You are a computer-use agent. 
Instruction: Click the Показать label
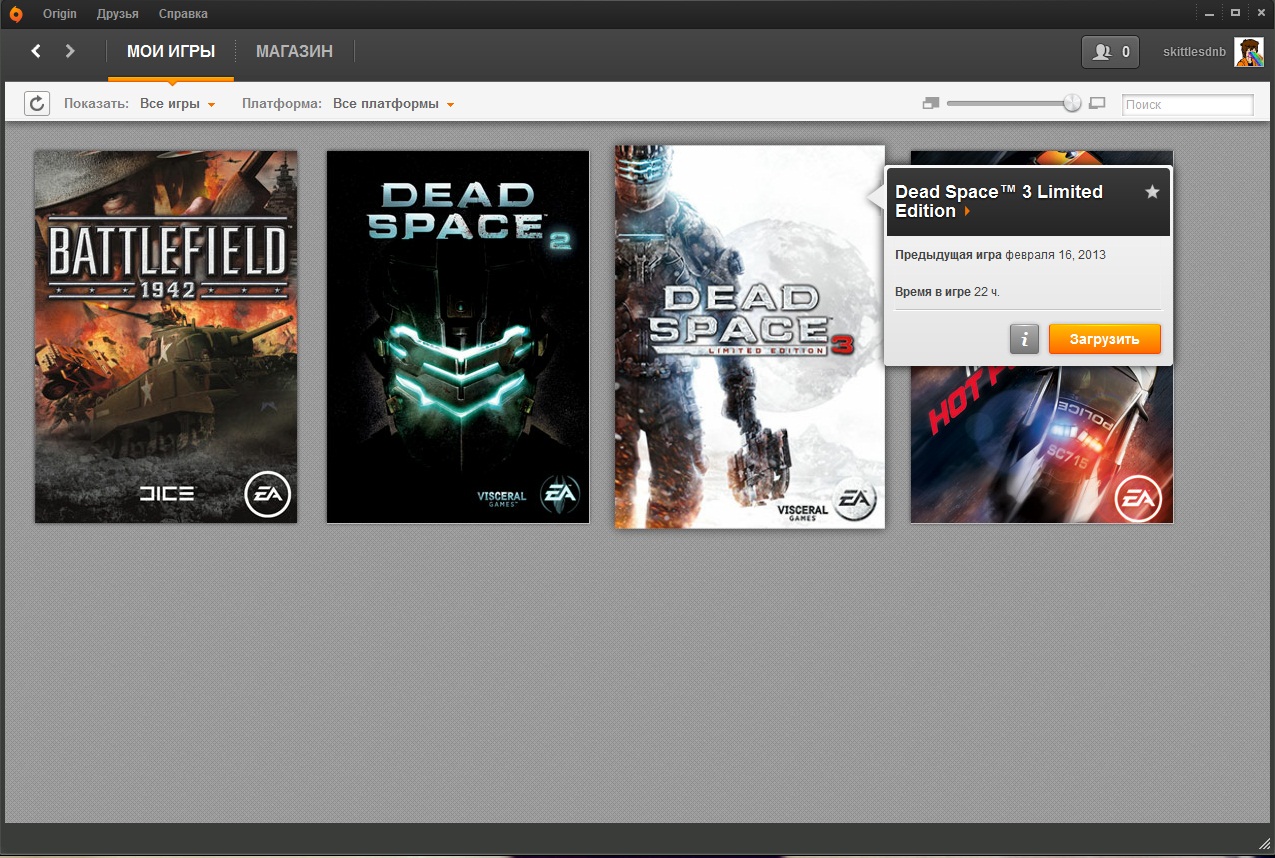coord(97,104)
